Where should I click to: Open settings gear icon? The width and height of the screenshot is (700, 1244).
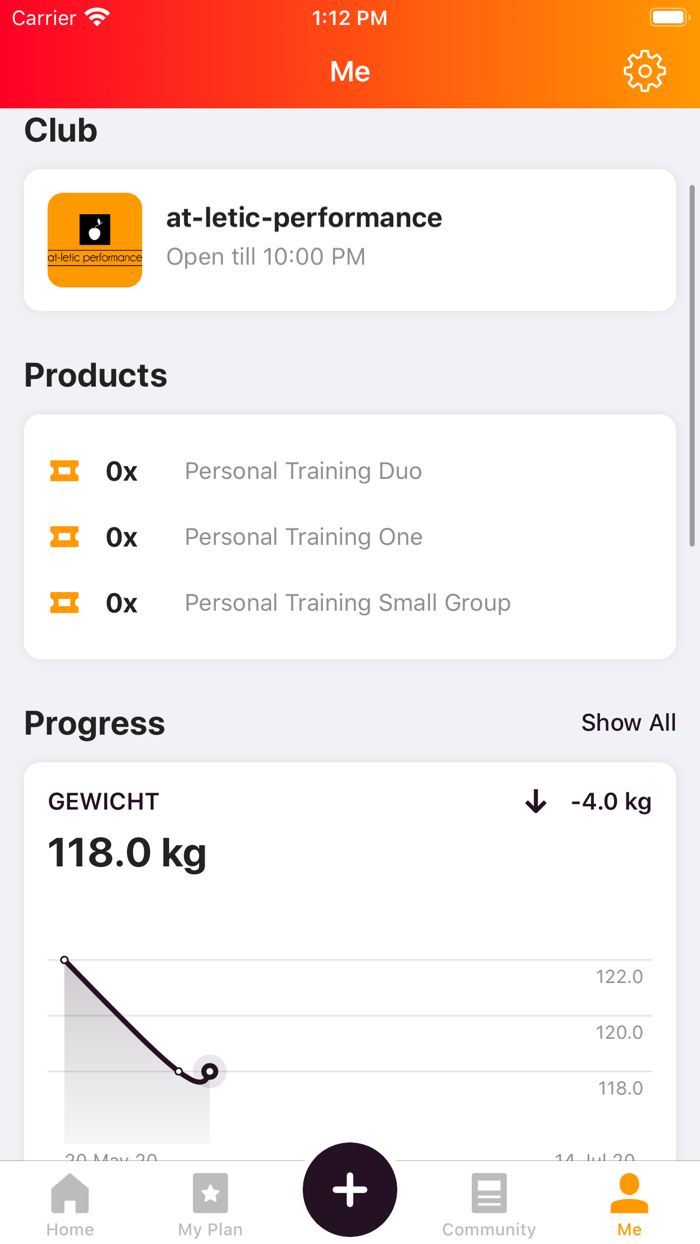click(x=644, y=71)
